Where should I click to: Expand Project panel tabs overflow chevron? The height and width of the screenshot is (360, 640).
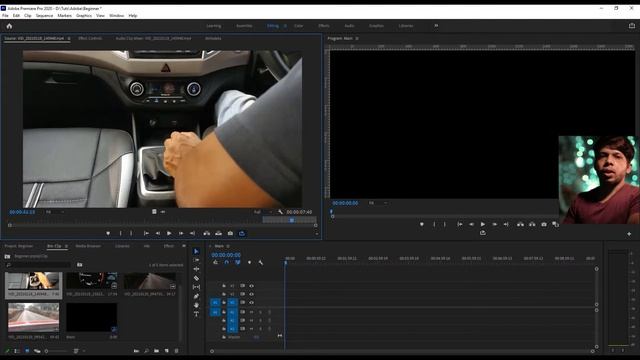tap(184, 246)
